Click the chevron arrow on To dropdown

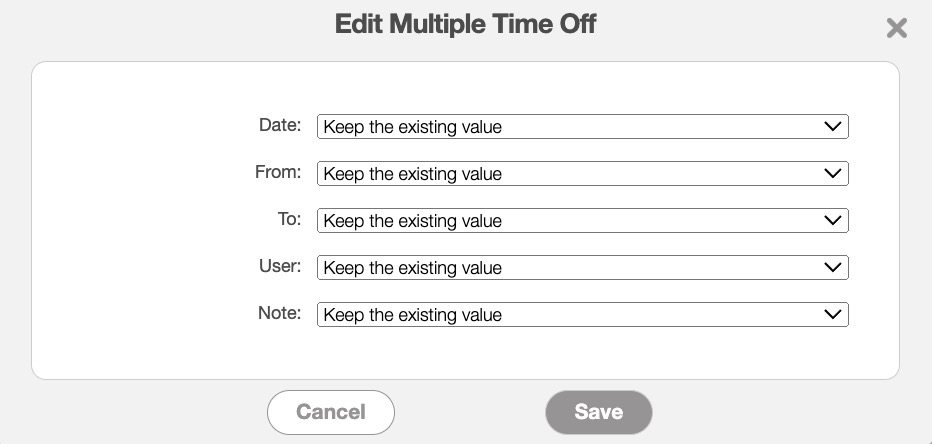point(832,221)
